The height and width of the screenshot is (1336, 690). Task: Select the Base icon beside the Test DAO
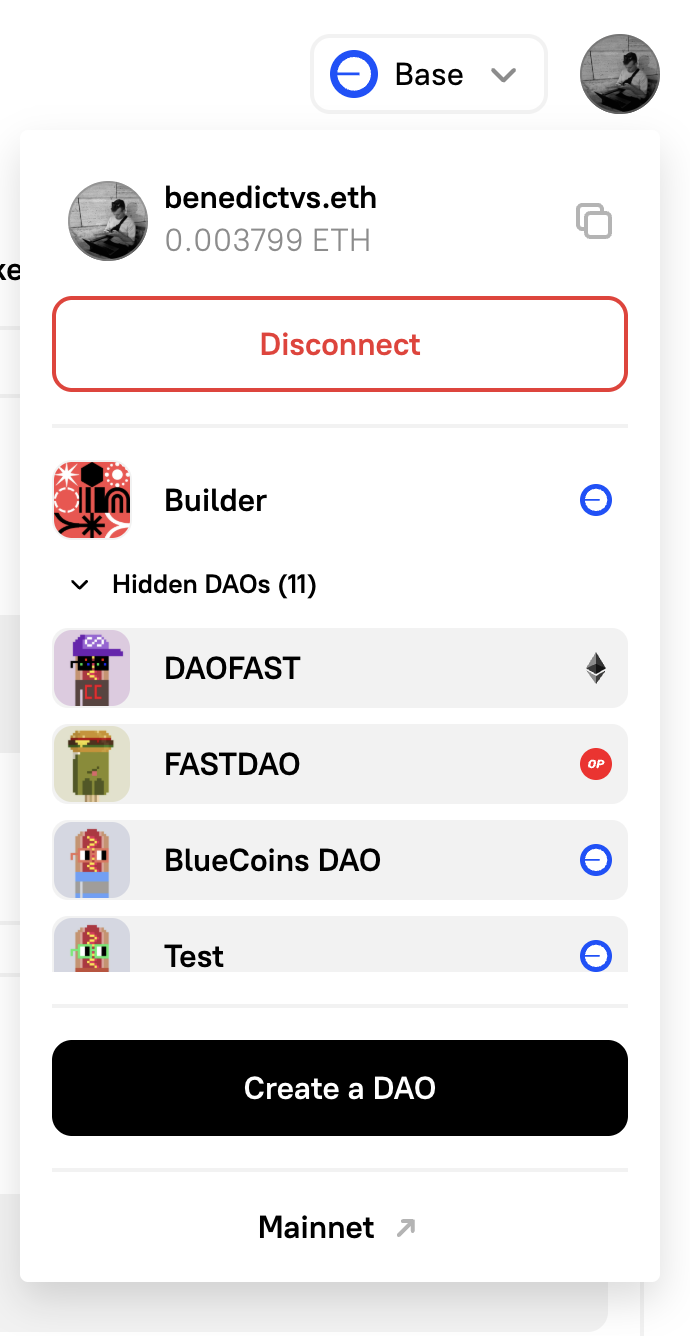click(x=595, y=956)
